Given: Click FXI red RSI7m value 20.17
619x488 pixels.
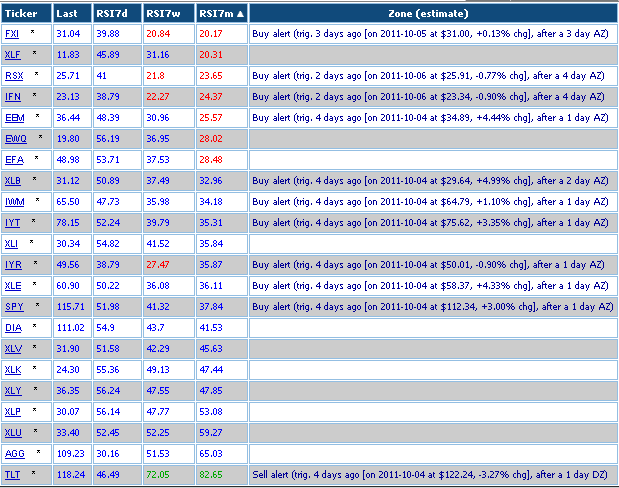Looking at the screenshot, I should pos(211,34).
